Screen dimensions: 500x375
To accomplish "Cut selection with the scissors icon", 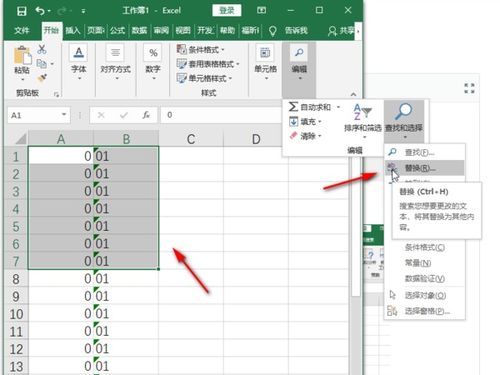I will (x=42, y=49).
